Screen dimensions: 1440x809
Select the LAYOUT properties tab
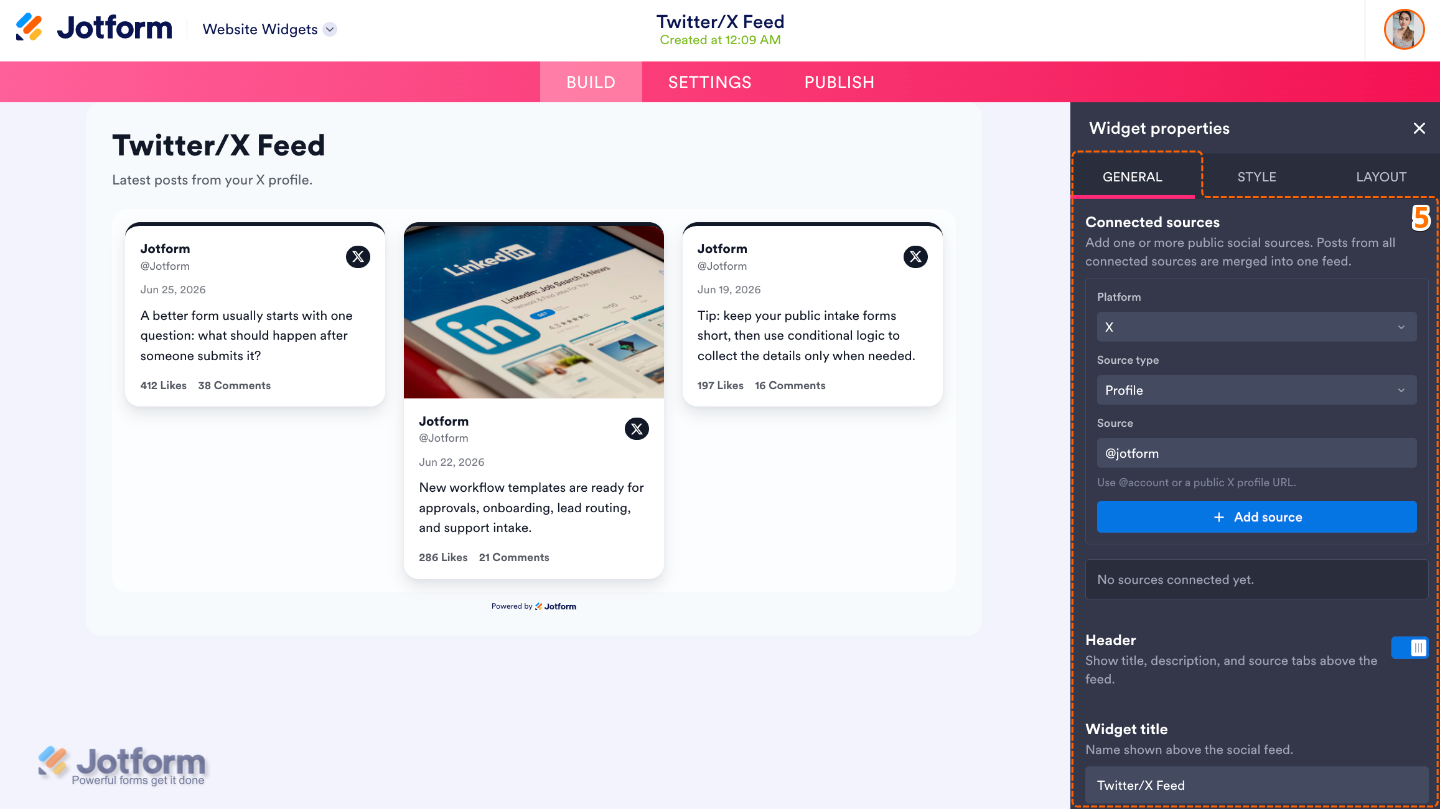click(x=1381, y=177)
